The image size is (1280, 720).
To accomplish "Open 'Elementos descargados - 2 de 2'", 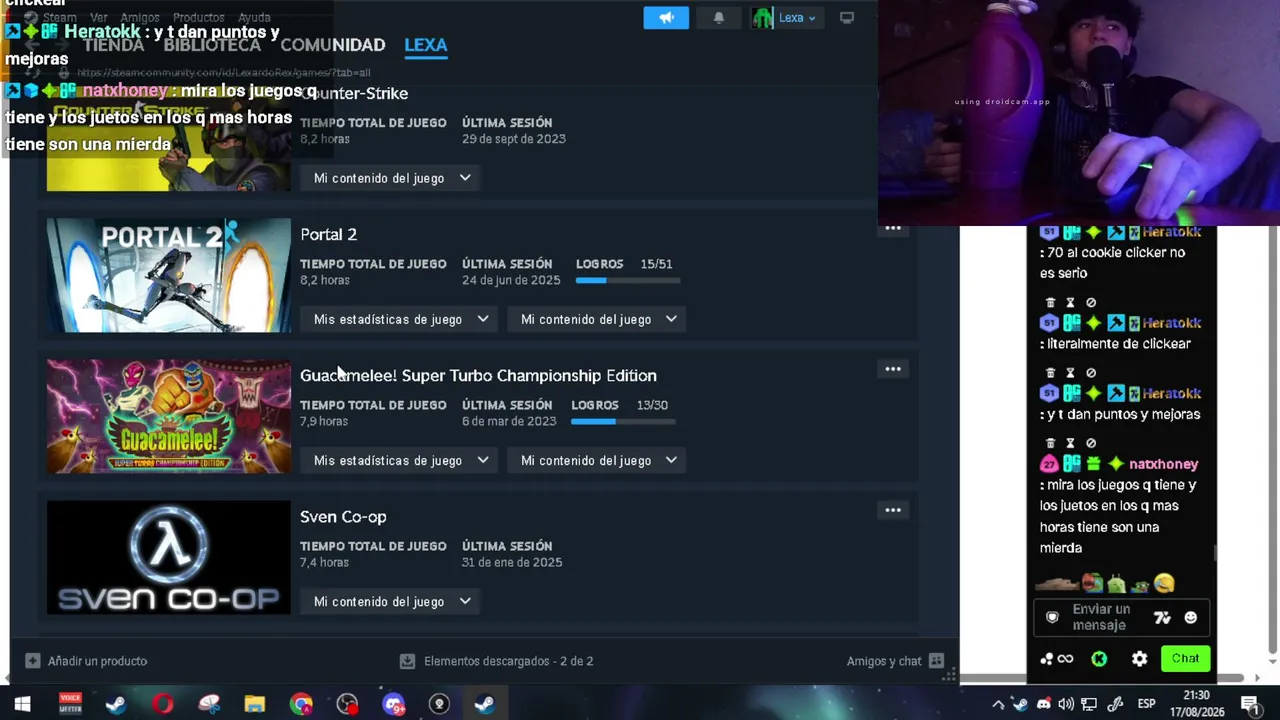I will tap(496, 661).
